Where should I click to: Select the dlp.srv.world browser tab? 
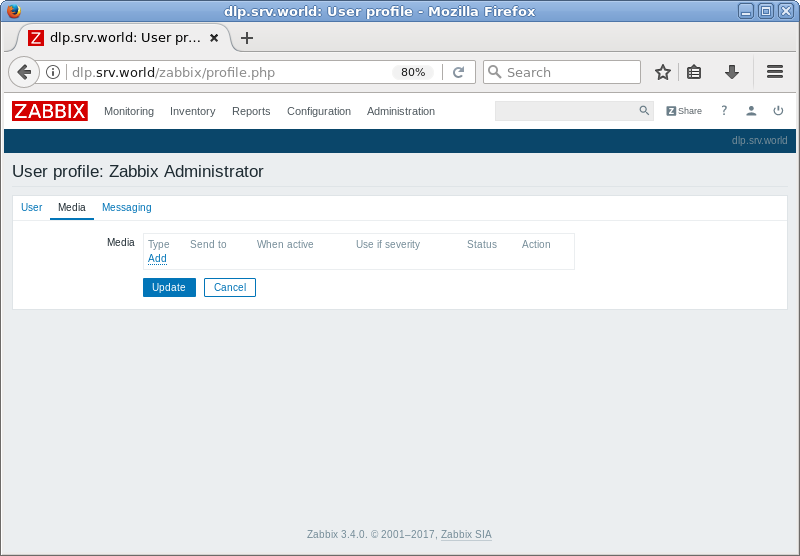click(125, 38)
